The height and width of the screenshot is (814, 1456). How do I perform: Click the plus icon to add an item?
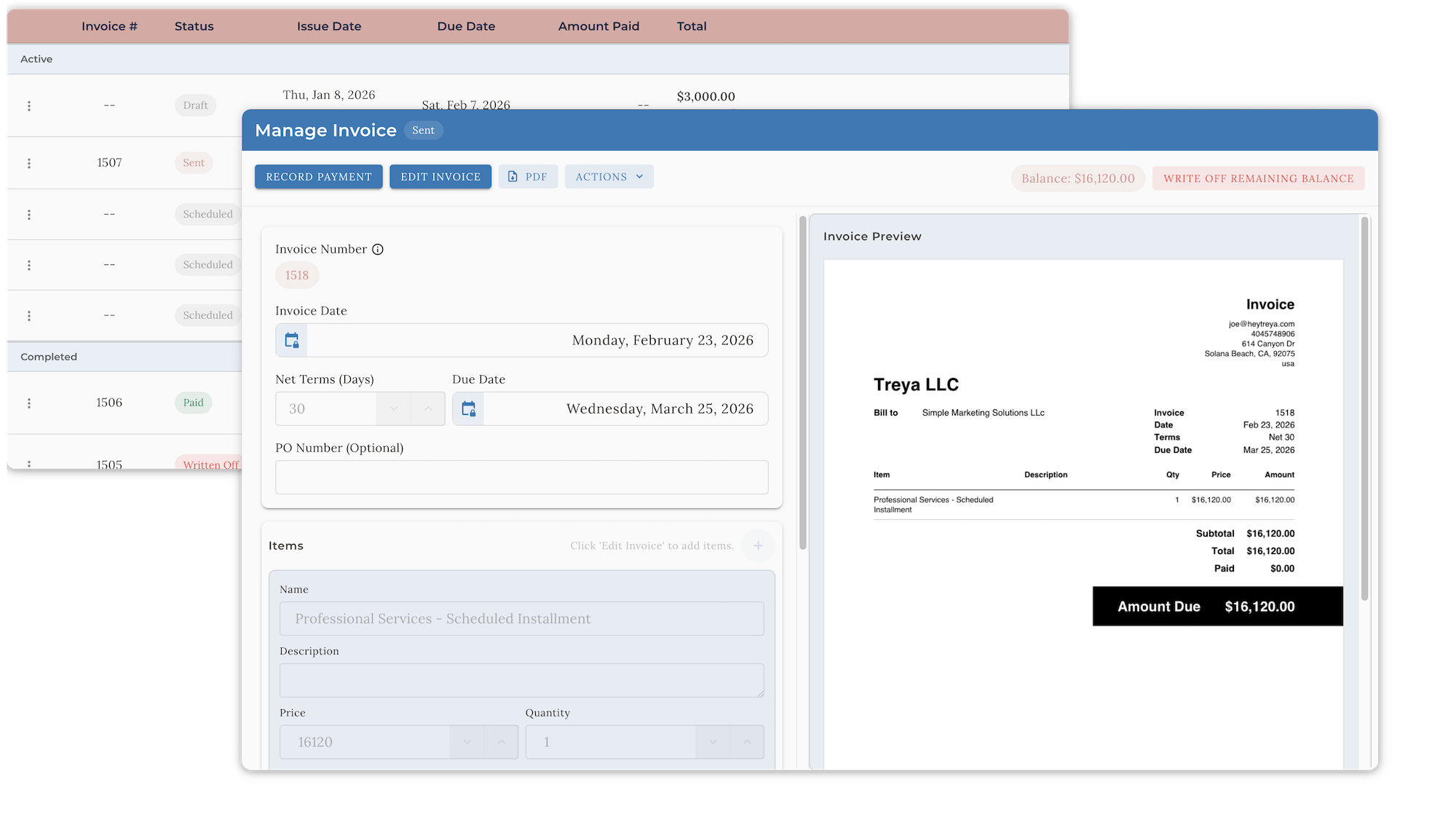click(x=758, y=545)
